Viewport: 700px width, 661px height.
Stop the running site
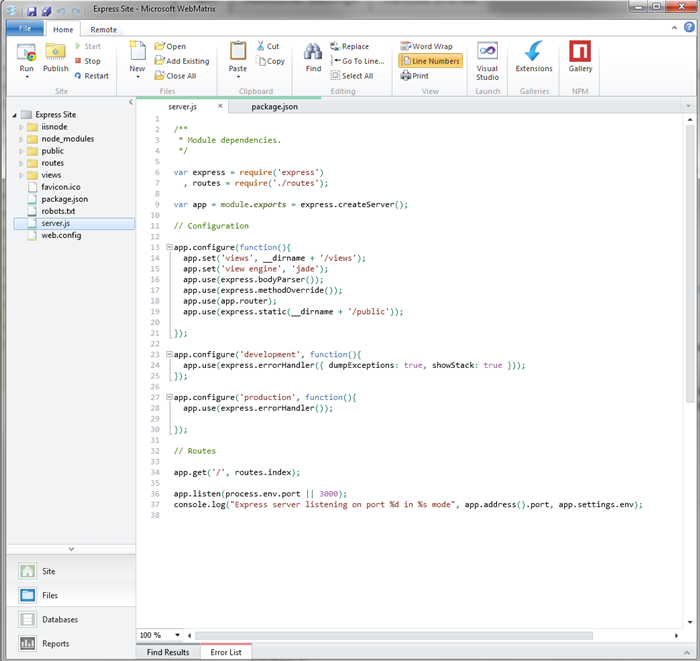tap(88, 61)
